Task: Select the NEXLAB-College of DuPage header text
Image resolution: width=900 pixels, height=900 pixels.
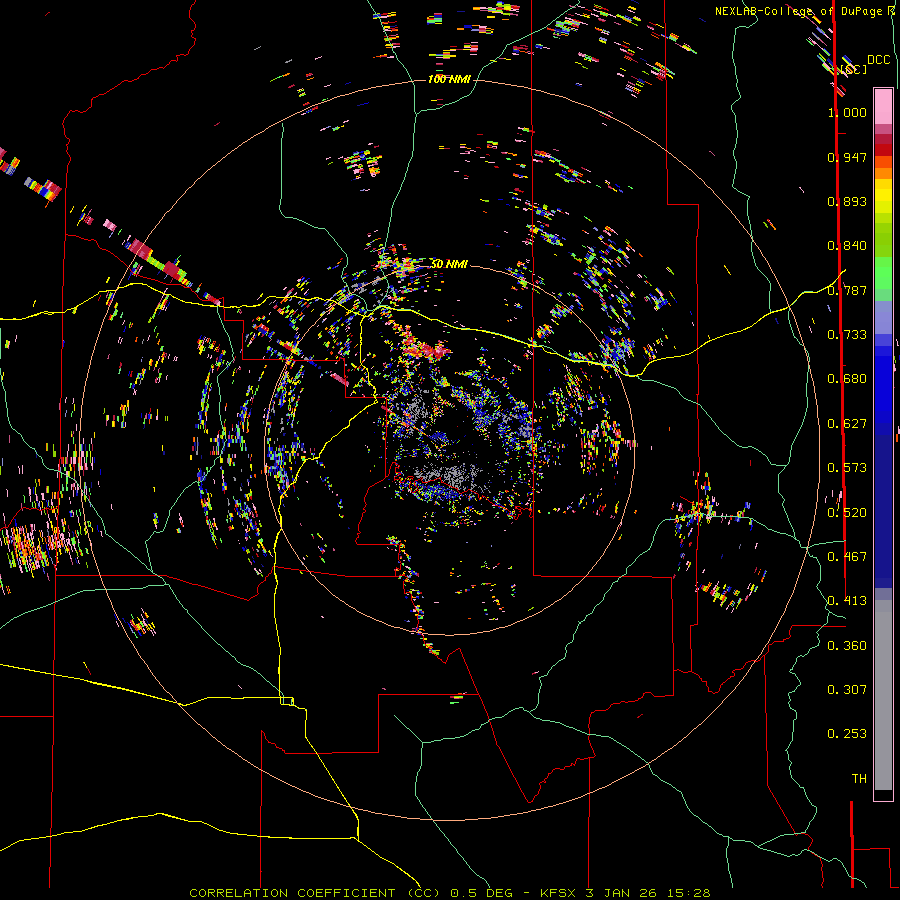Action: tap(806, 11)
